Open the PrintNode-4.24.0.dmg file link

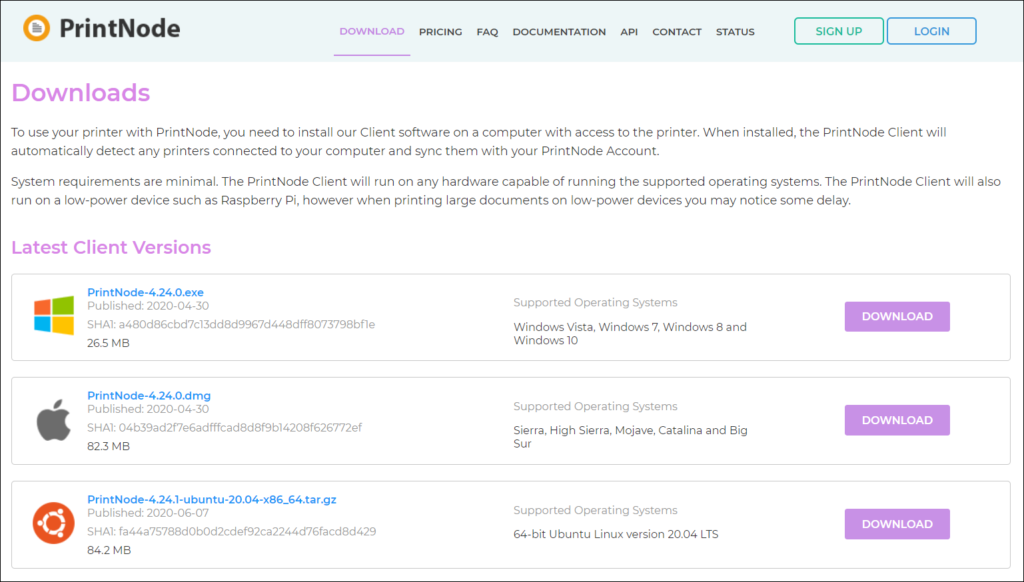click(x=149, y=395)
